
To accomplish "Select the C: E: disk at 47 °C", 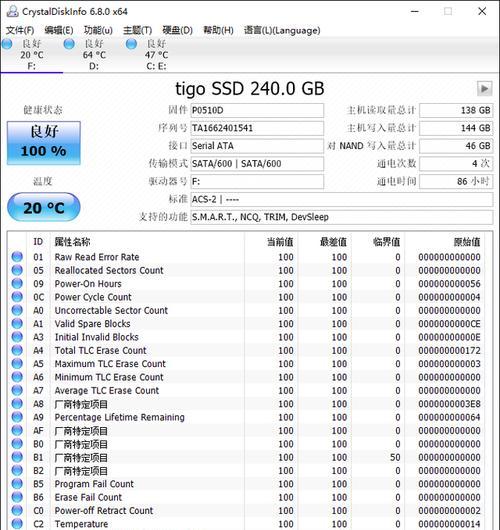I will [x=156, y=54].
